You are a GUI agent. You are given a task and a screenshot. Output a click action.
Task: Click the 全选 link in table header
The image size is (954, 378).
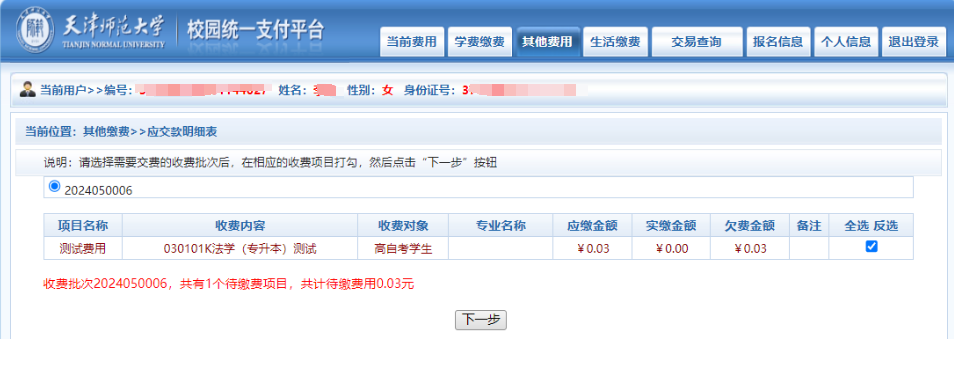click(x=857, y=226)
